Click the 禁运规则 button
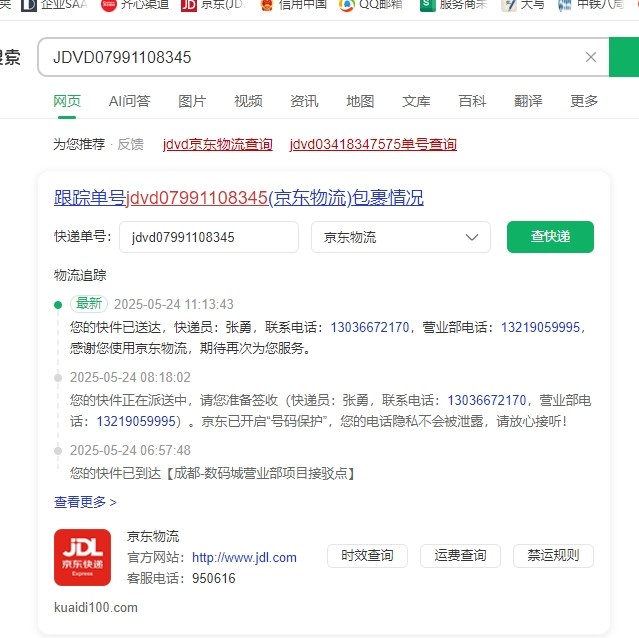The image size is (639, 638). [553, 556]
